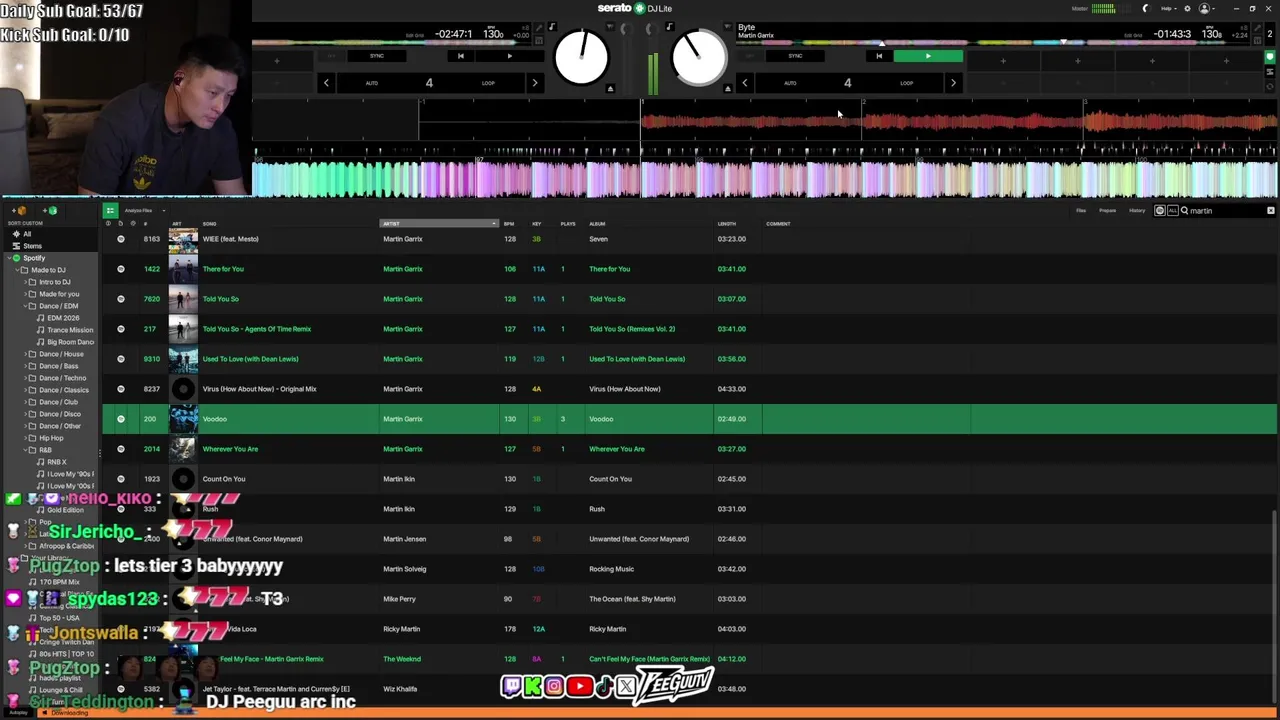This screenshot has width=1280, height=720.
Task: Open the Help dropdown menu
Action: [x=1167, y=8]
